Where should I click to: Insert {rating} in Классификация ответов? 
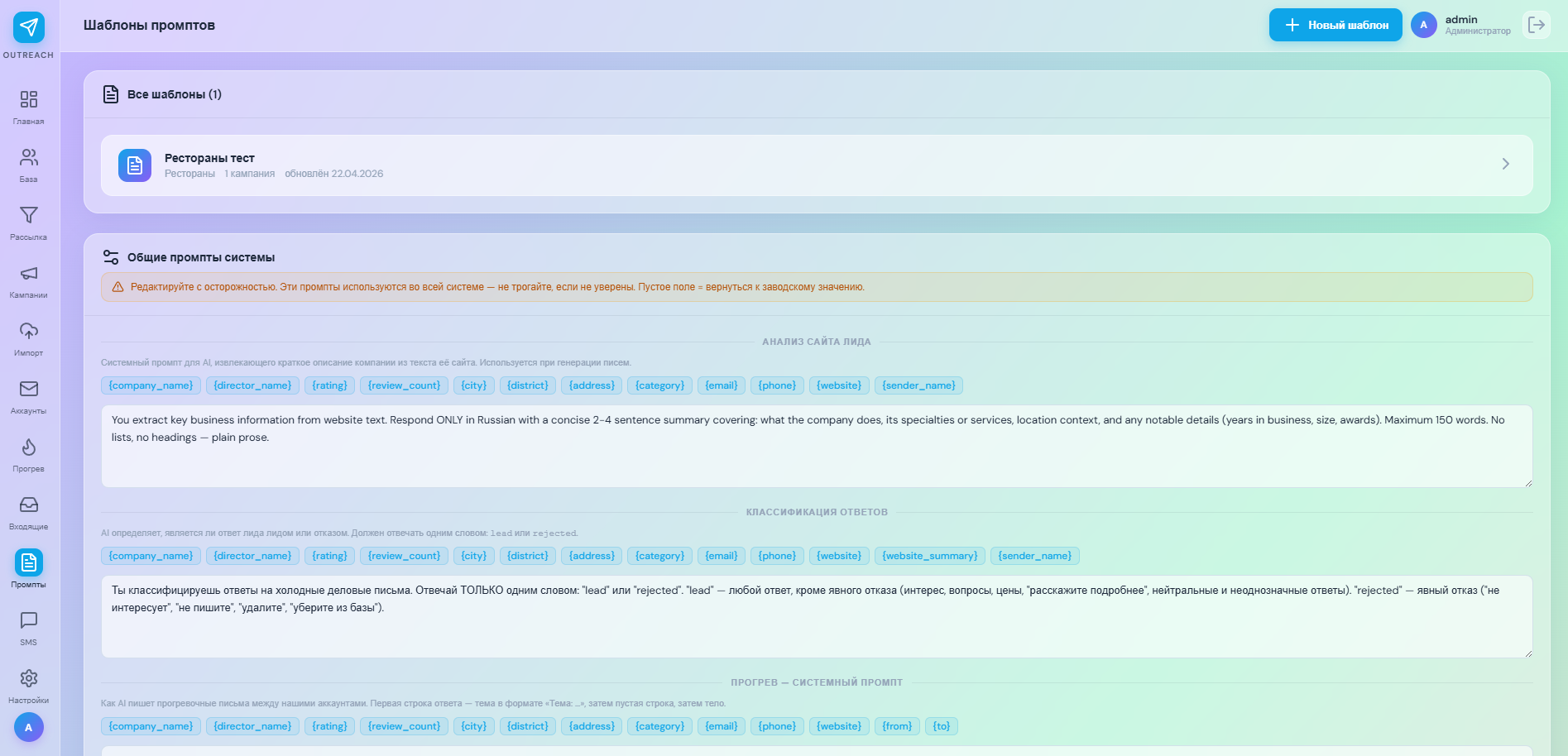coord(329,556)
